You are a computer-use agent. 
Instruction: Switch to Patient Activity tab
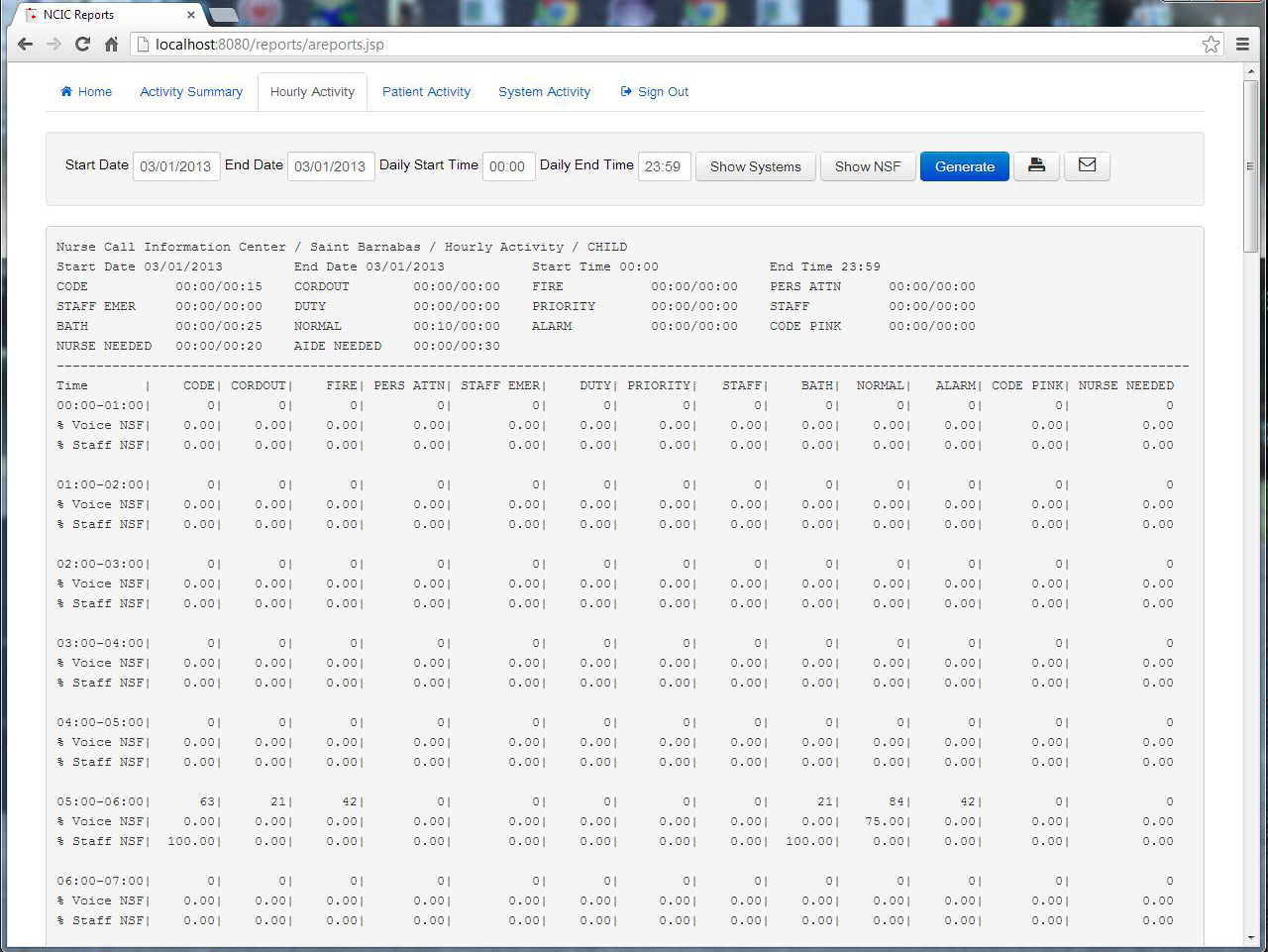point(426,92)
